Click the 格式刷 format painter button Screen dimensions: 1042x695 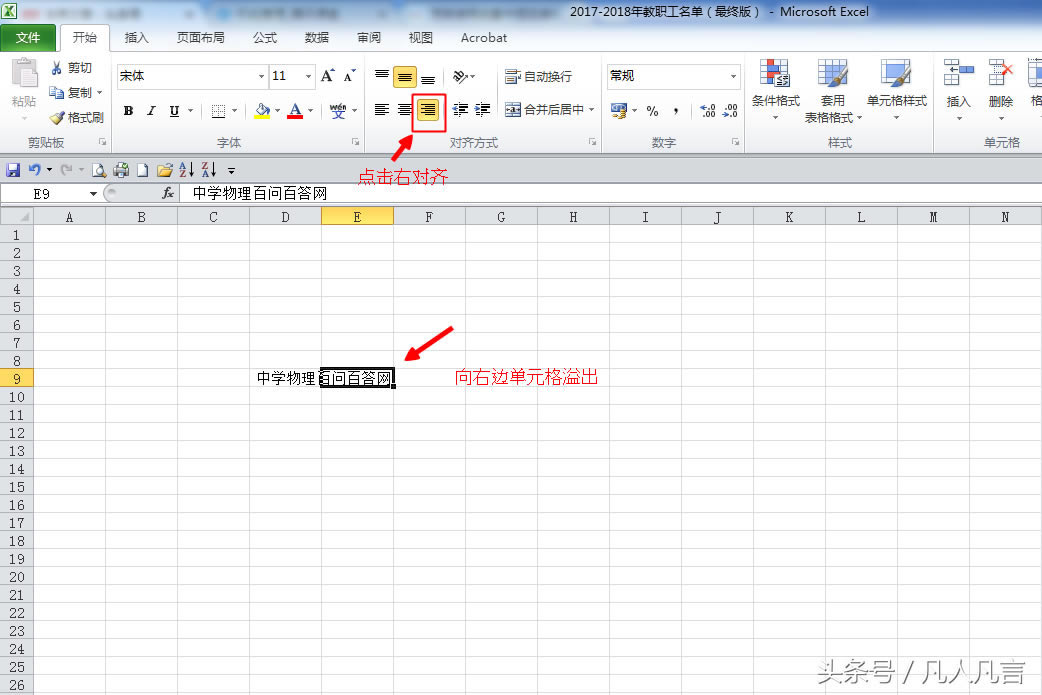80,117
